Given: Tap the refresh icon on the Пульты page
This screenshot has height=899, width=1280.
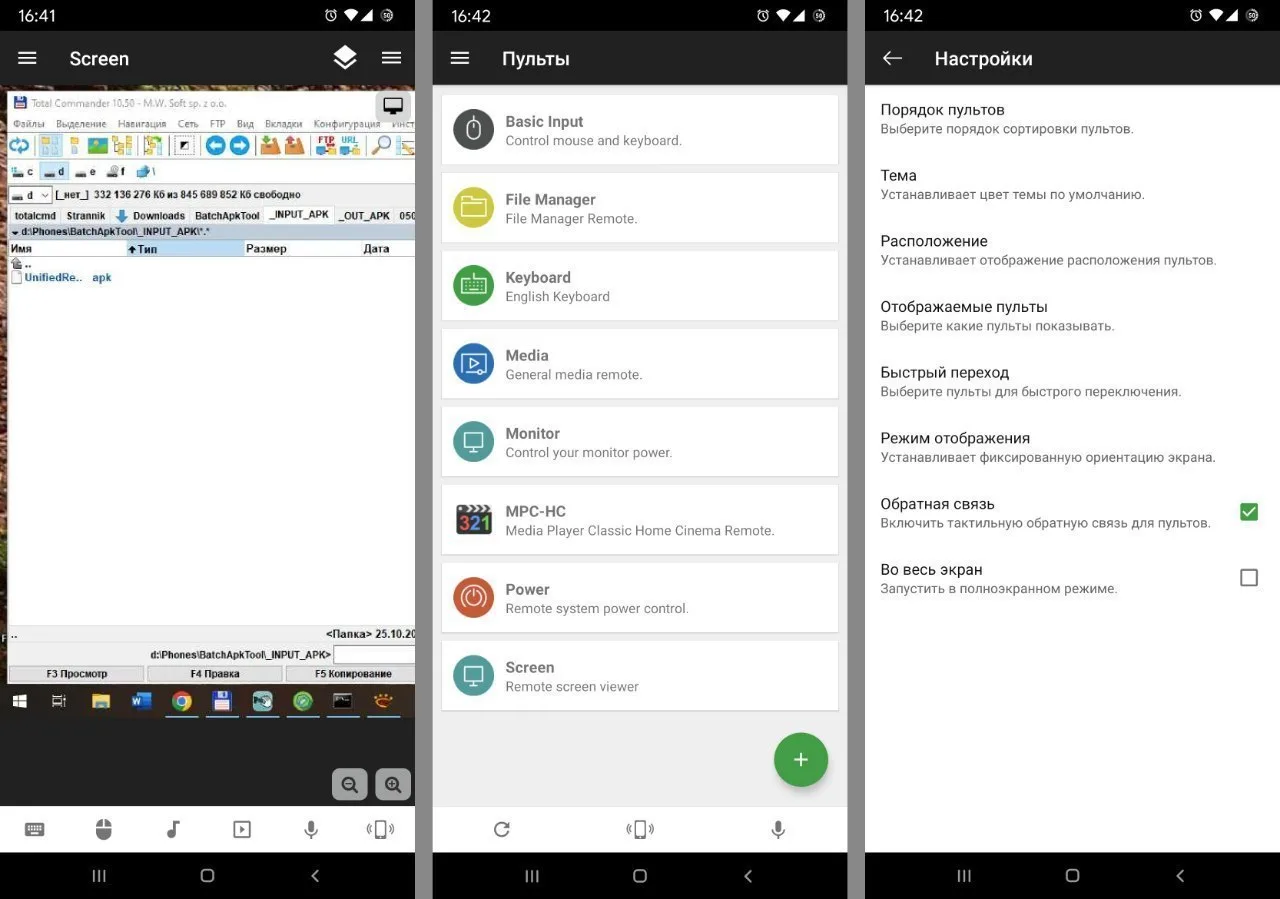Looking at the screenshot, I should pos(502,829).
